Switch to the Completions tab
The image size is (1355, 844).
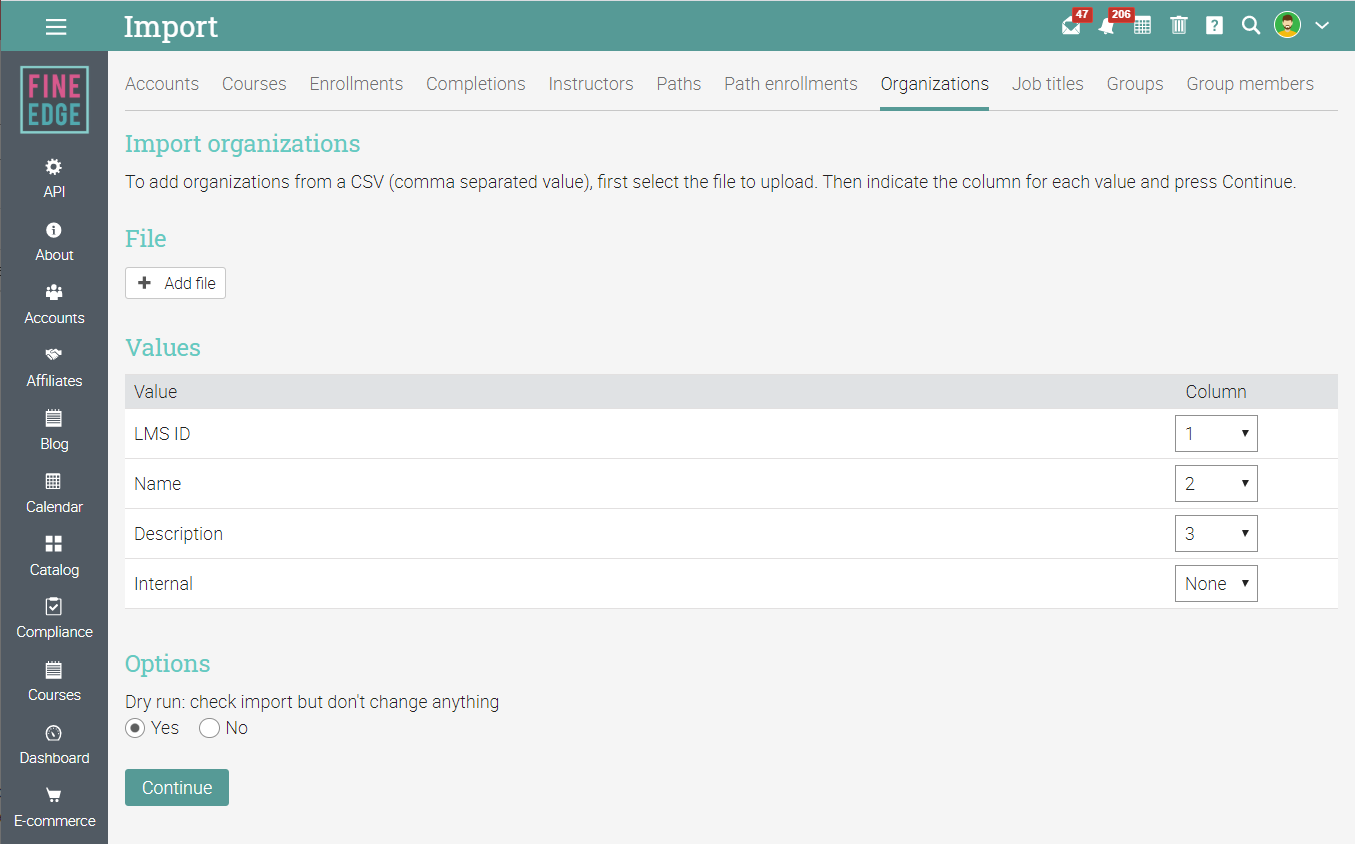476,84
